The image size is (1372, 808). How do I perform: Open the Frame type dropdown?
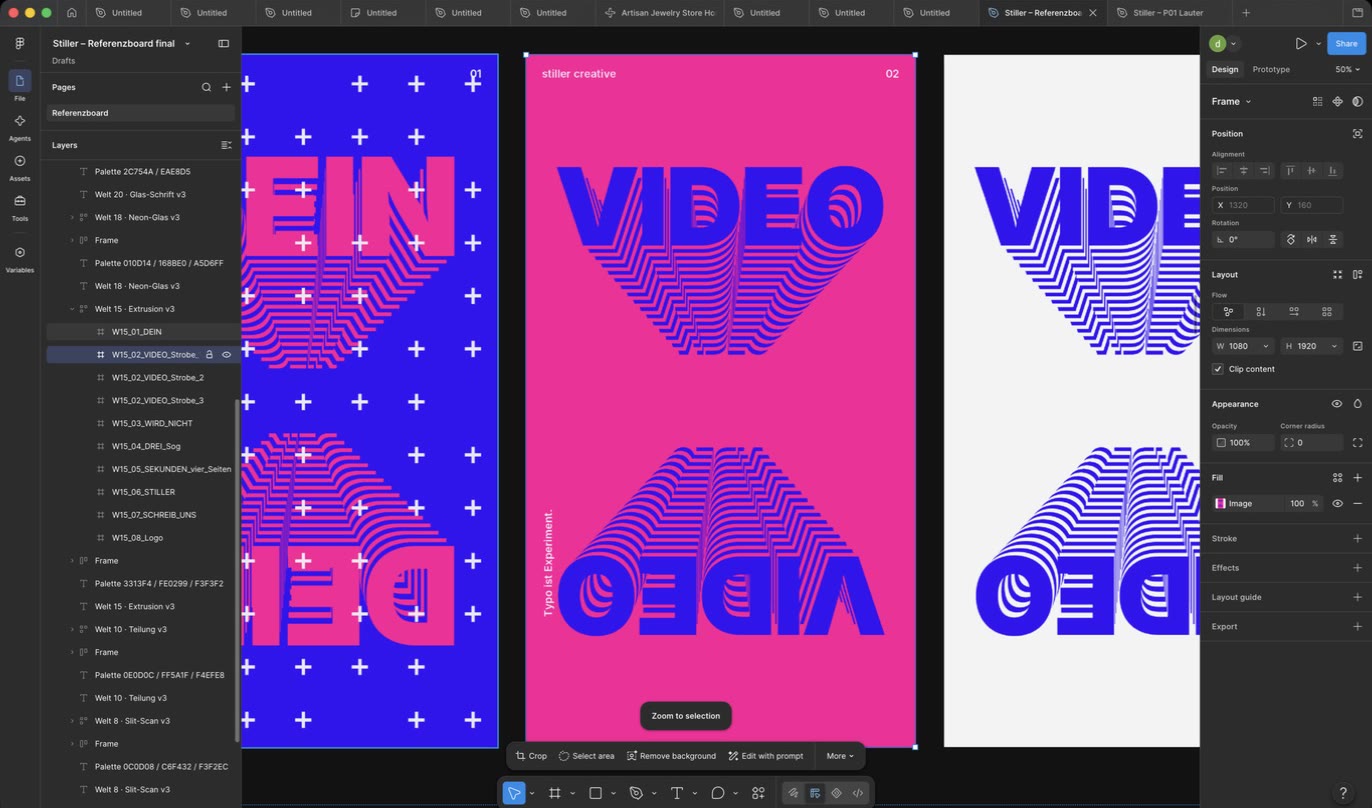pos(1231,102)
